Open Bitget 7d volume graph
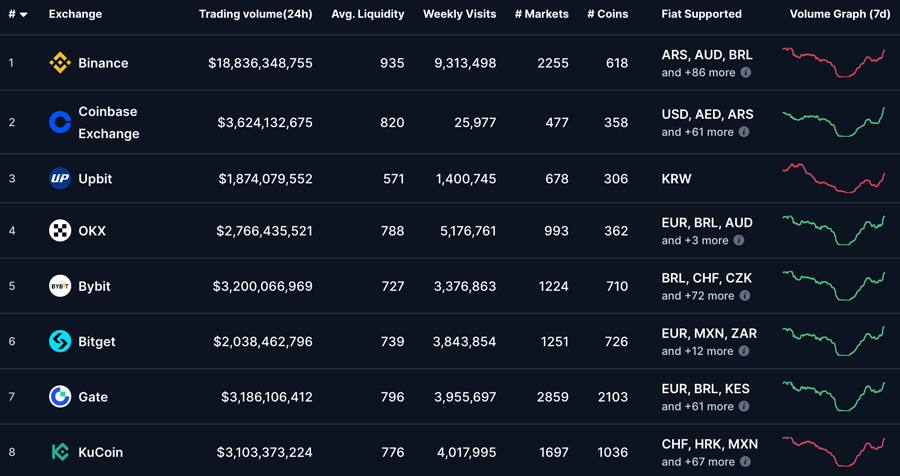The width and height of the screenshot is (900, 476). tap(833, 341)
